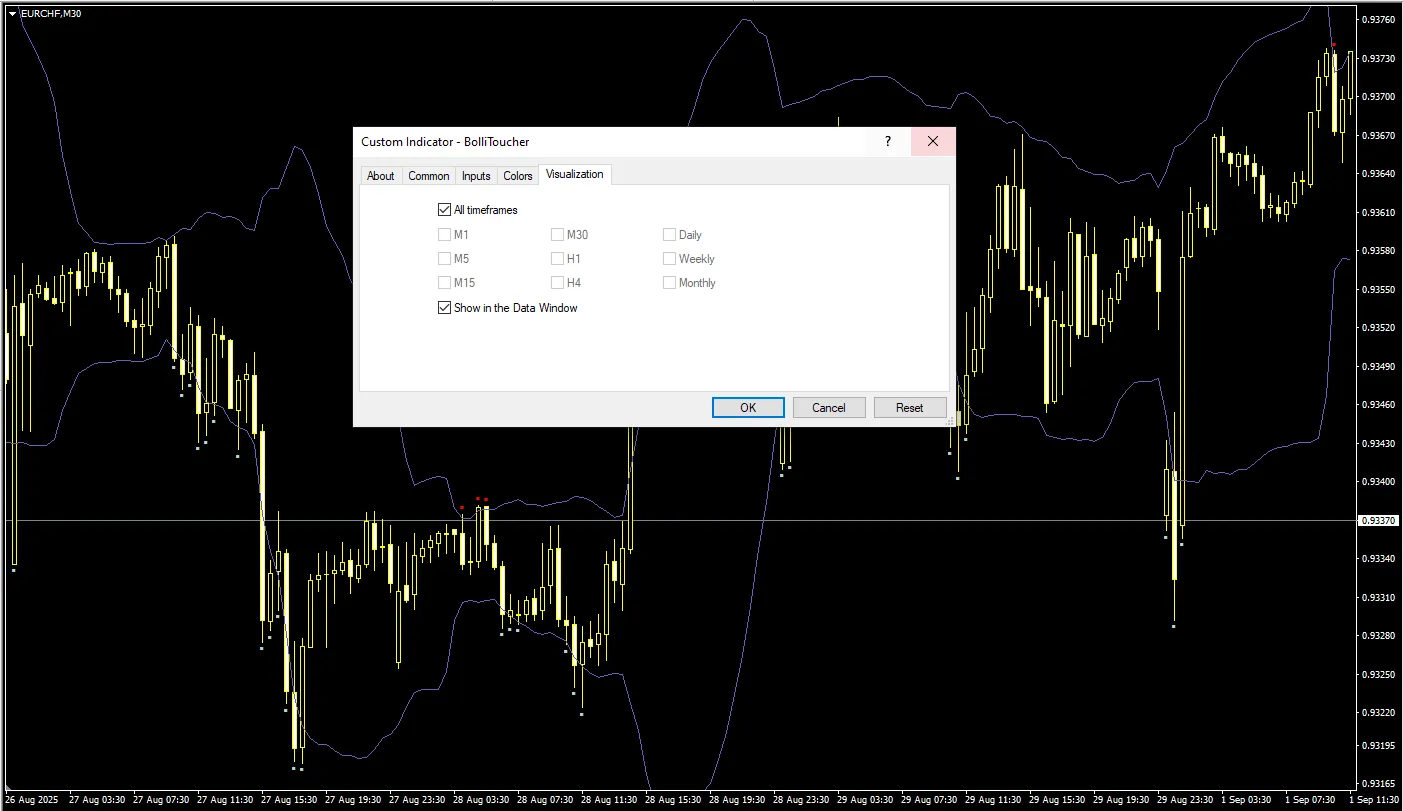Click the Cancel button
1403x811 pixels.
pos(829,408)
